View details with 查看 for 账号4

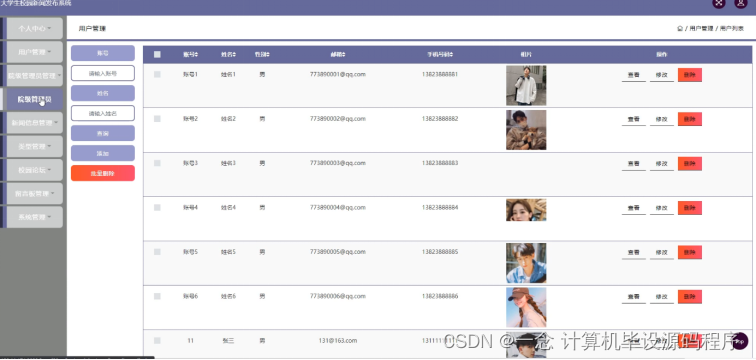634,208
